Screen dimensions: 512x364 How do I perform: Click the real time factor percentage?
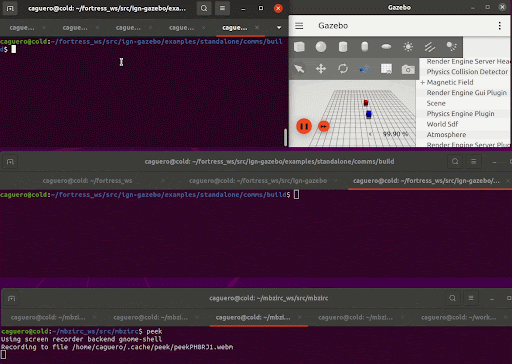pos(395,134)
